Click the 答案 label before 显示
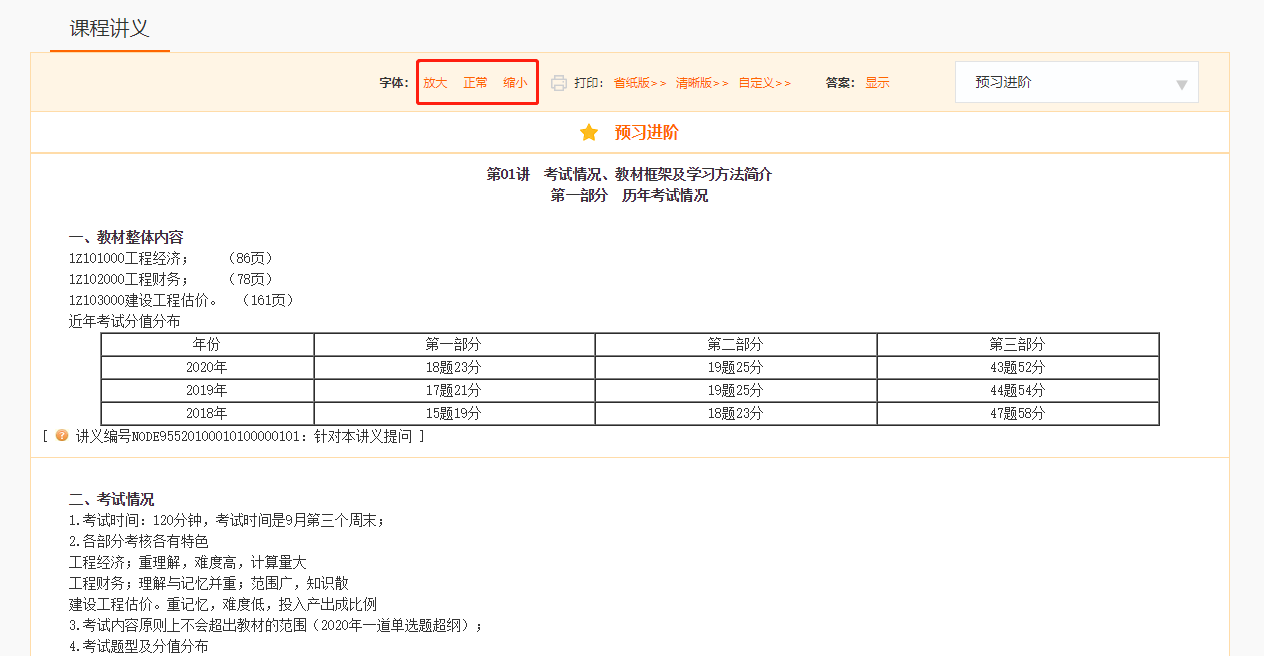This screenshot has height=656, width=1264. click(x=838, y=83)
